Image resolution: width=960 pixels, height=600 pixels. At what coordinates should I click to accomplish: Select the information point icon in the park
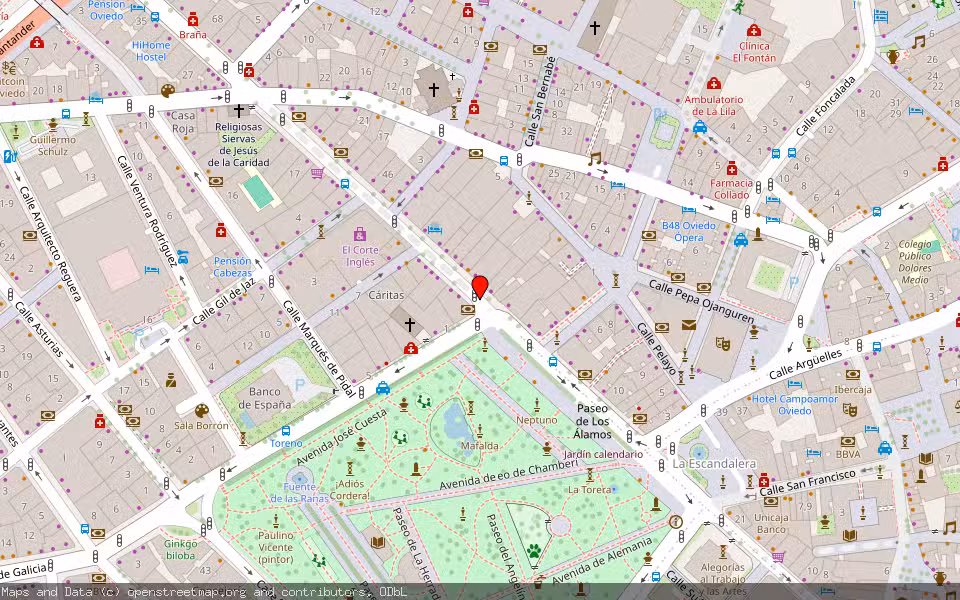676,522
